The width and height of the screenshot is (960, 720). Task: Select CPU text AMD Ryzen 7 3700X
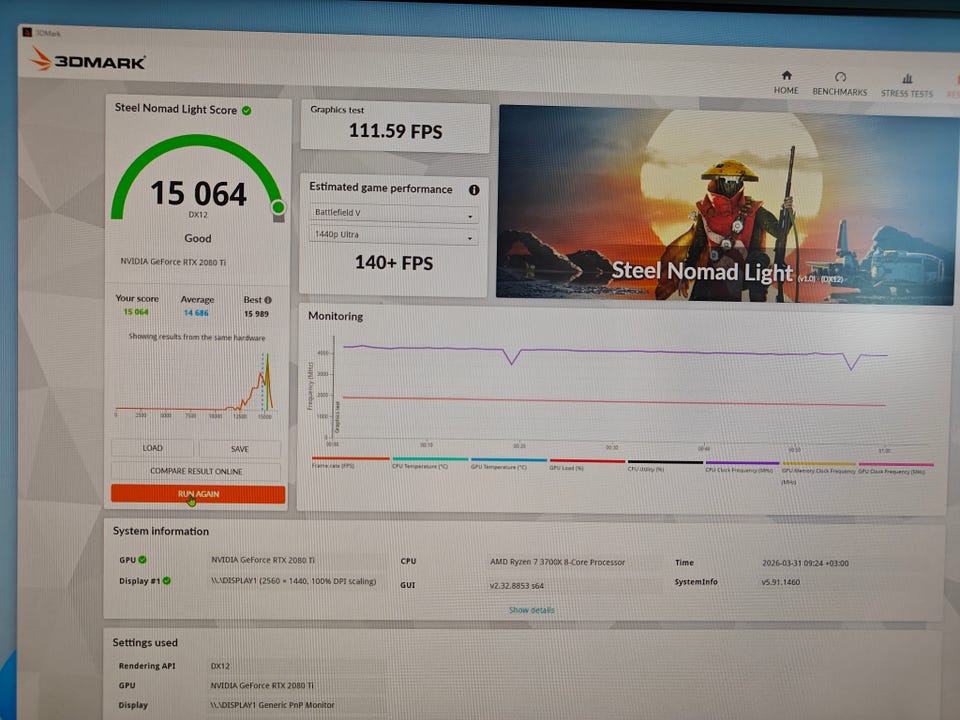[557, 562]
